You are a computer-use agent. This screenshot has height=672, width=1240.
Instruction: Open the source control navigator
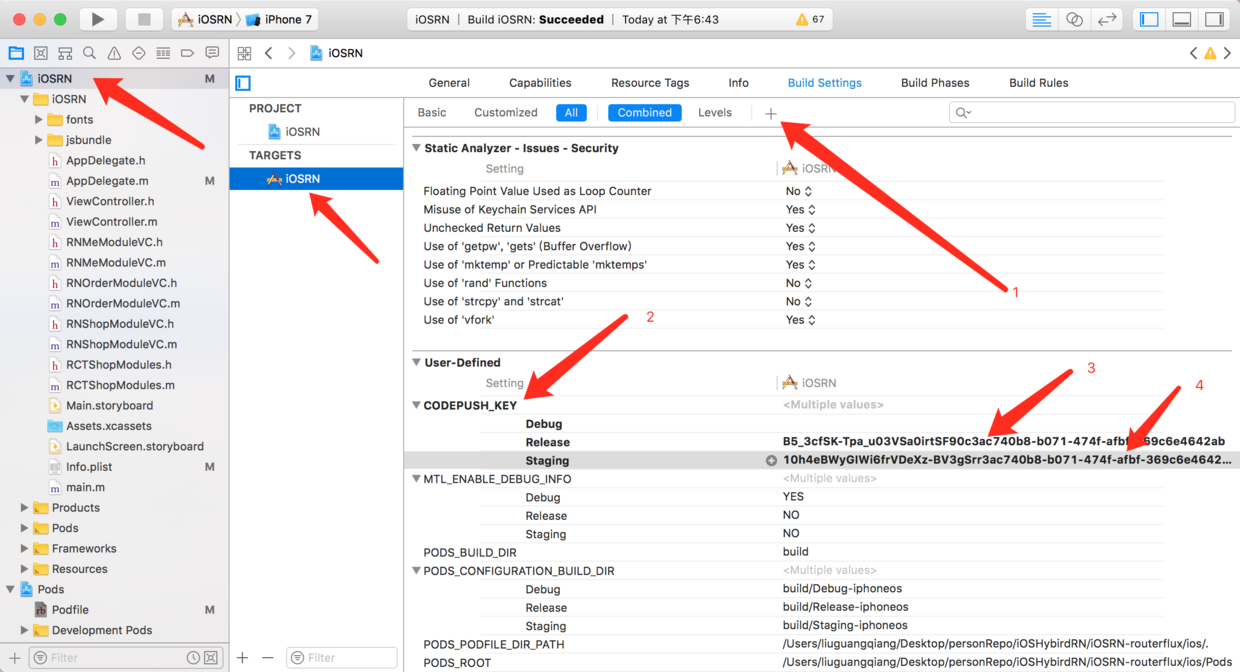41,53
